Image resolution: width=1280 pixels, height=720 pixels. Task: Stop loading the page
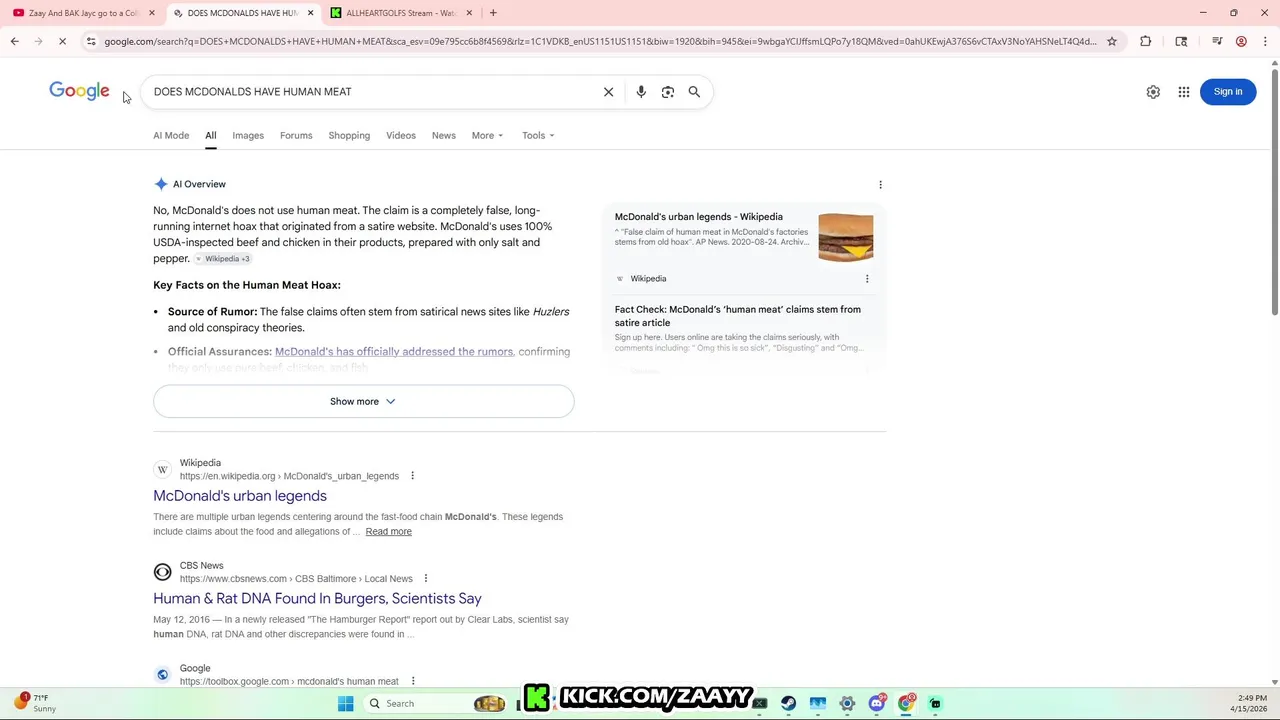pos(62,41)
